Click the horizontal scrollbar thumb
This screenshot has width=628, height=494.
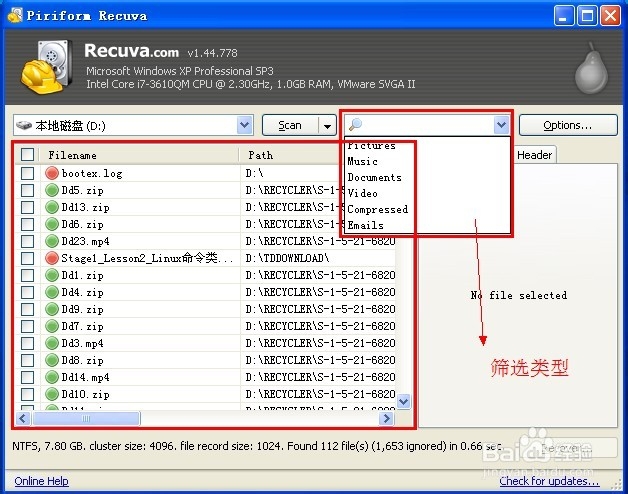pos(86,419)
